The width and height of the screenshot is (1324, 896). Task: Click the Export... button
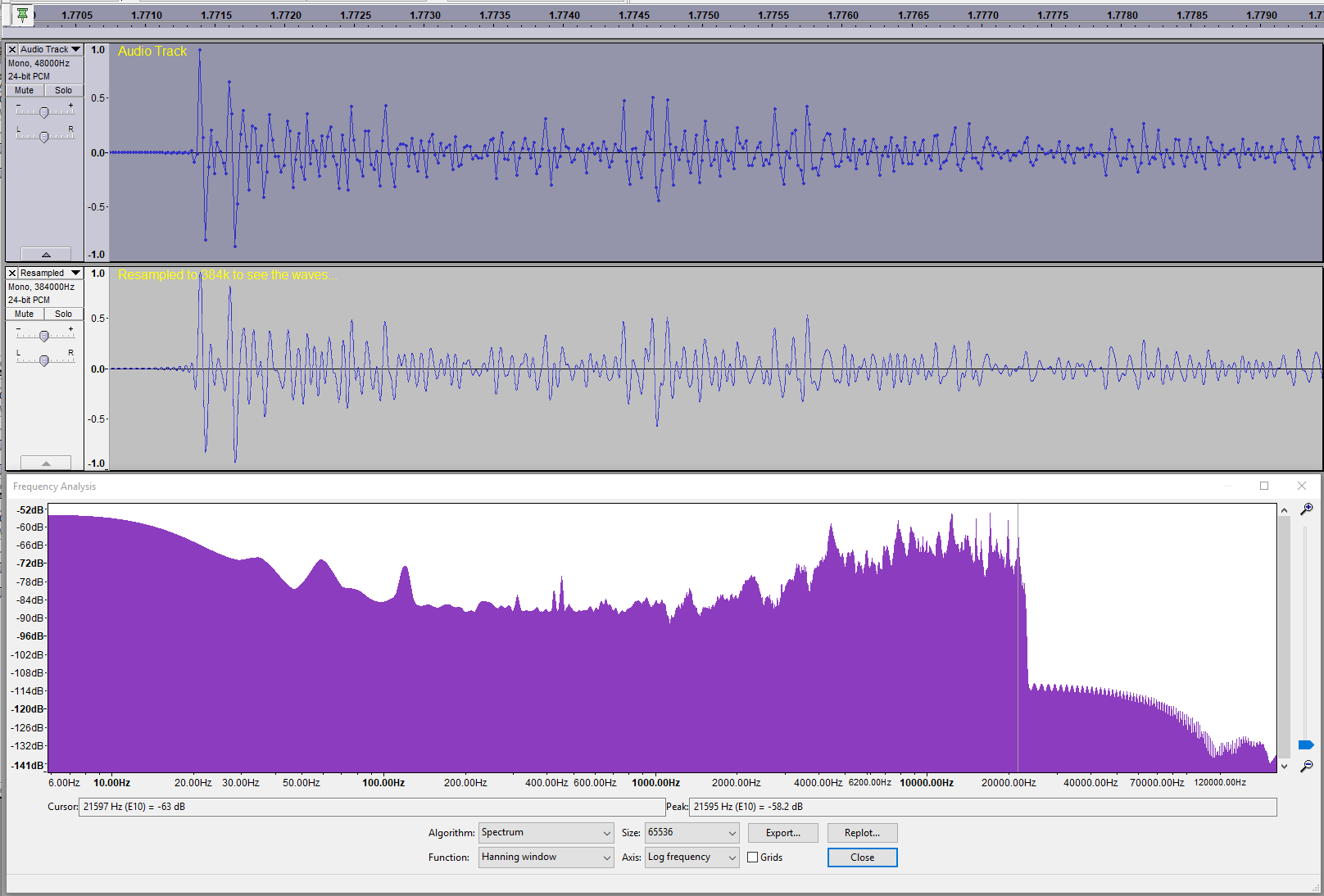click(783, 833)
